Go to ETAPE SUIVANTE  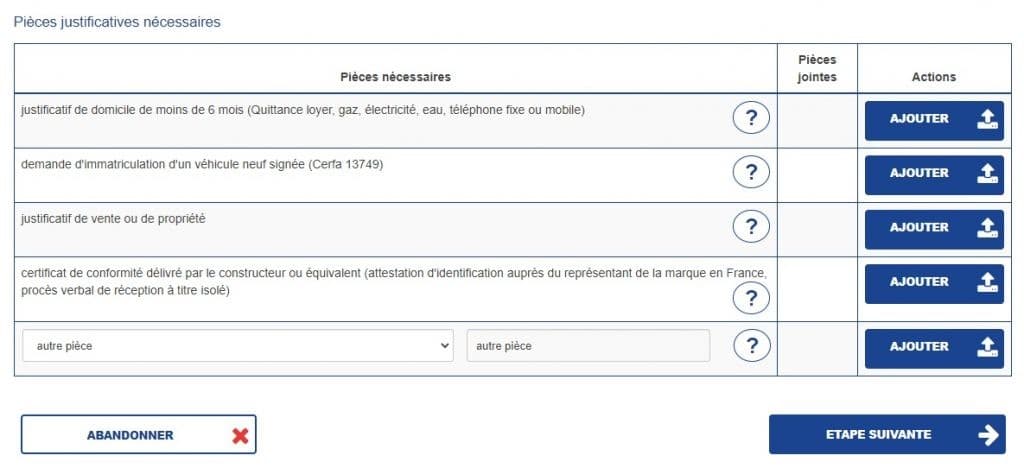pyautogui.click(x=887, y=434)
